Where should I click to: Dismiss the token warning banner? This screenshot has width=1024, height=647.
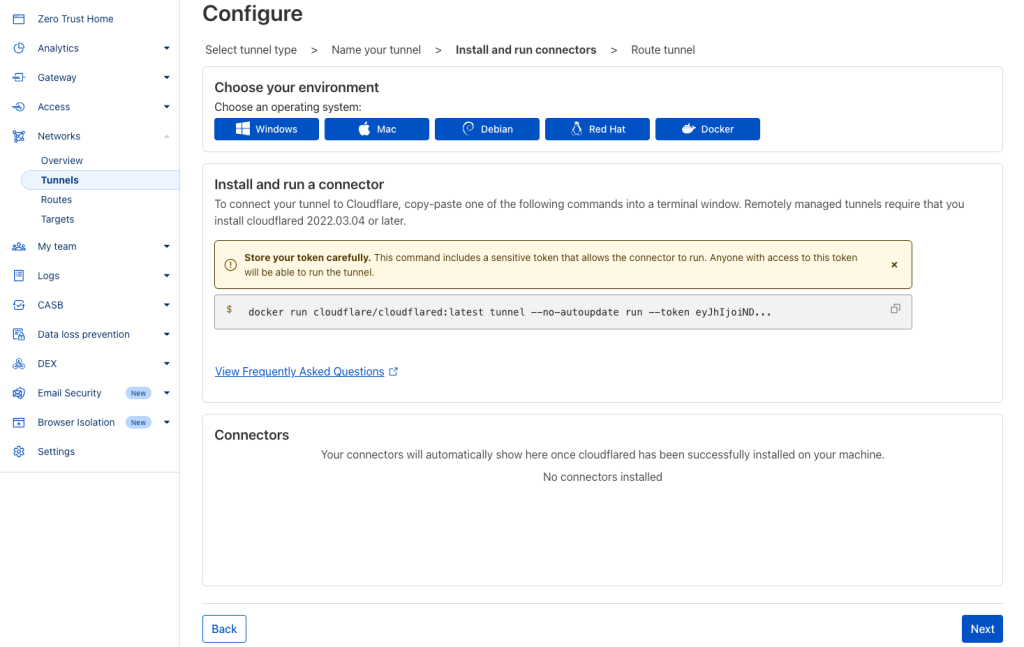894,265
